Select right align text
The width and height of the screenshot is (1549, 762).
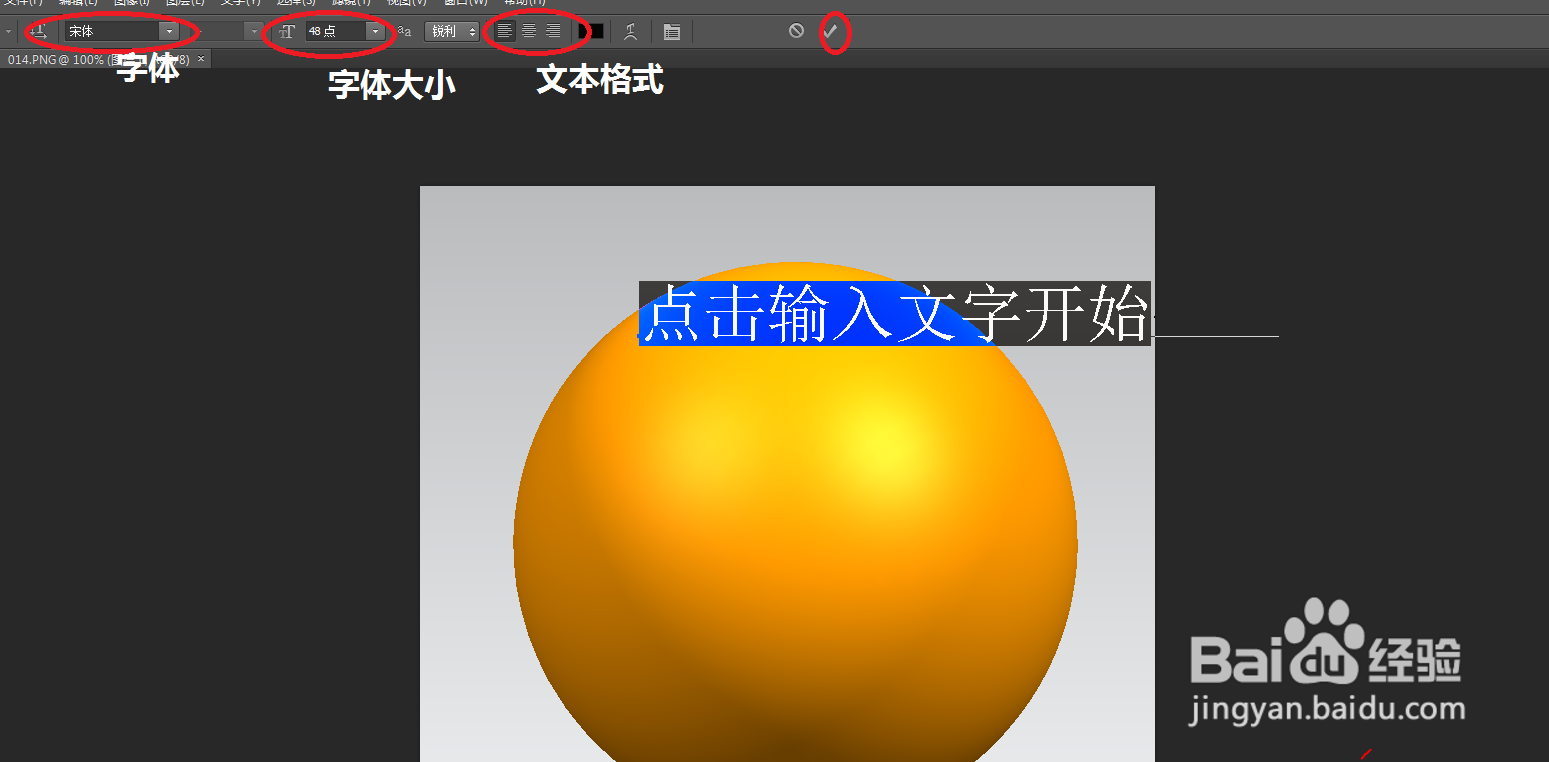tap(553, 32)
